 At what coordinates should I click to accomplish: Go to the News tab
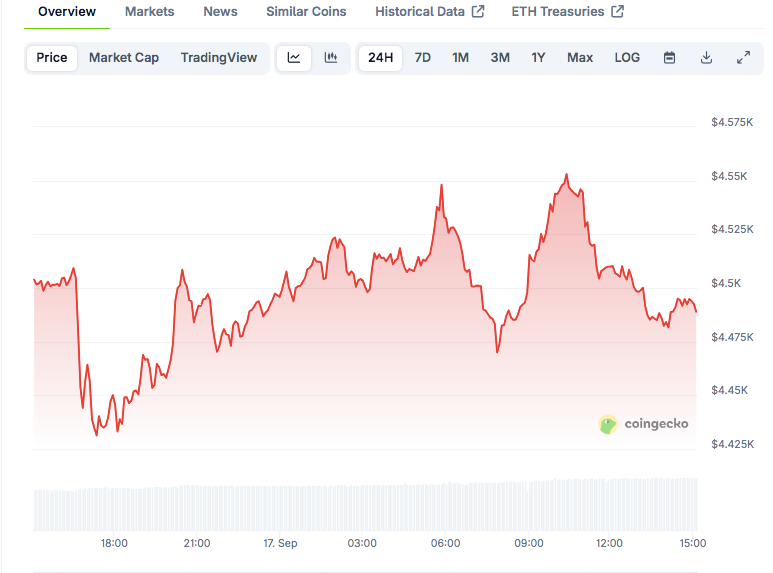220,12
